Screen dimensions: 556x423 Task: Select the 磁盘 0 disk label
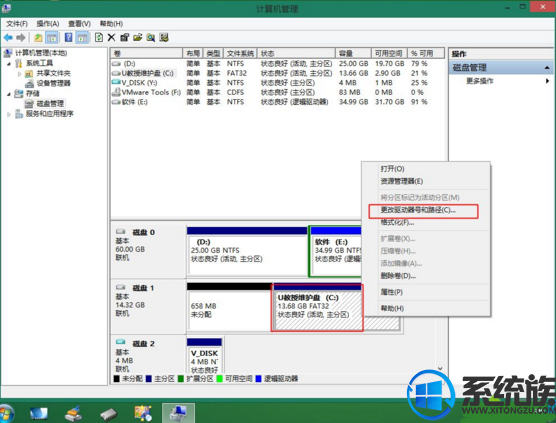(143, 233)
